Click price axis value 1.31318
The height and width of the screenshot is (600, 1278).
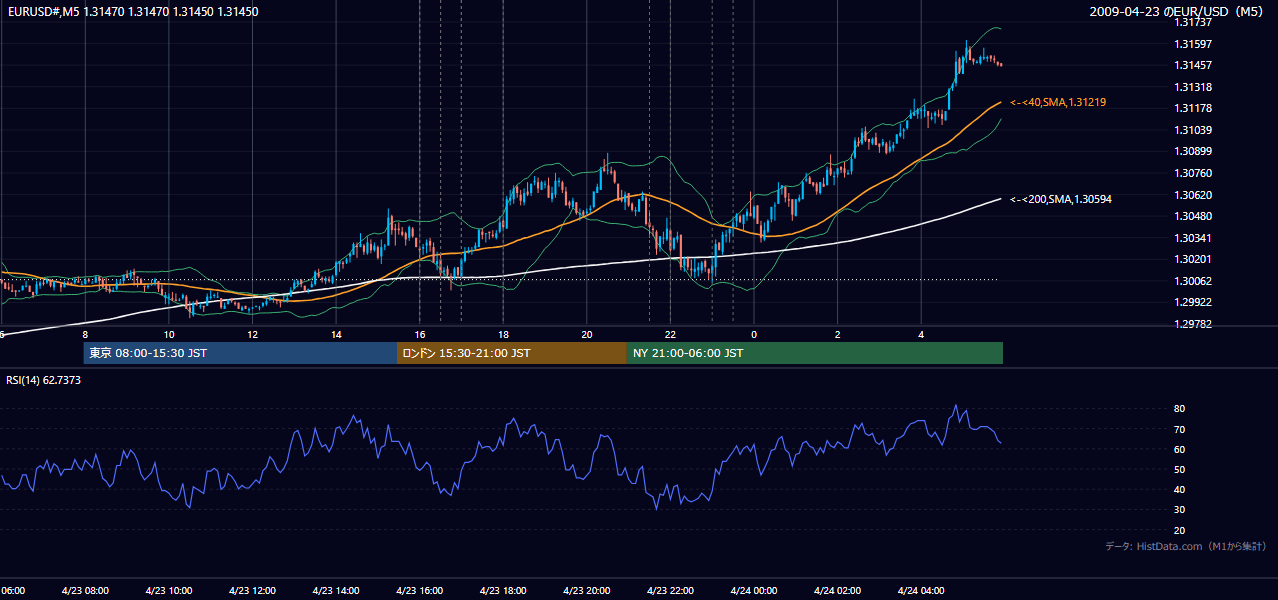[x=1195, y=87]
